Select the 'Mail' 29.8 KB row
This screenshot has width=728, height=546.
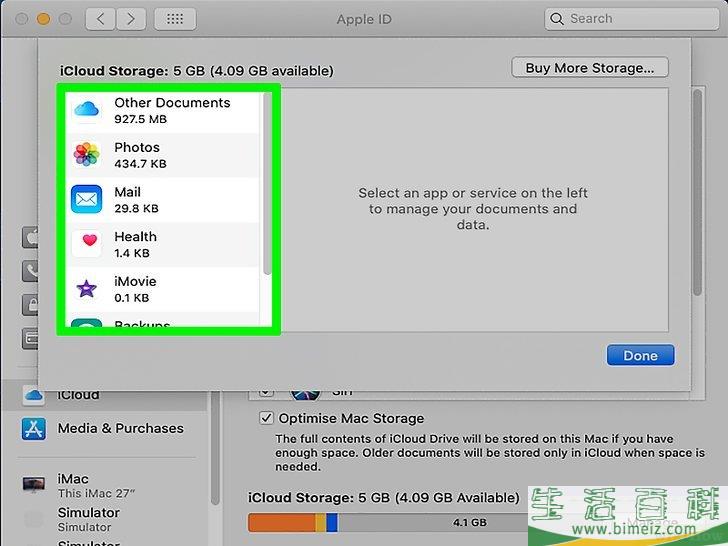coord(162,200)
